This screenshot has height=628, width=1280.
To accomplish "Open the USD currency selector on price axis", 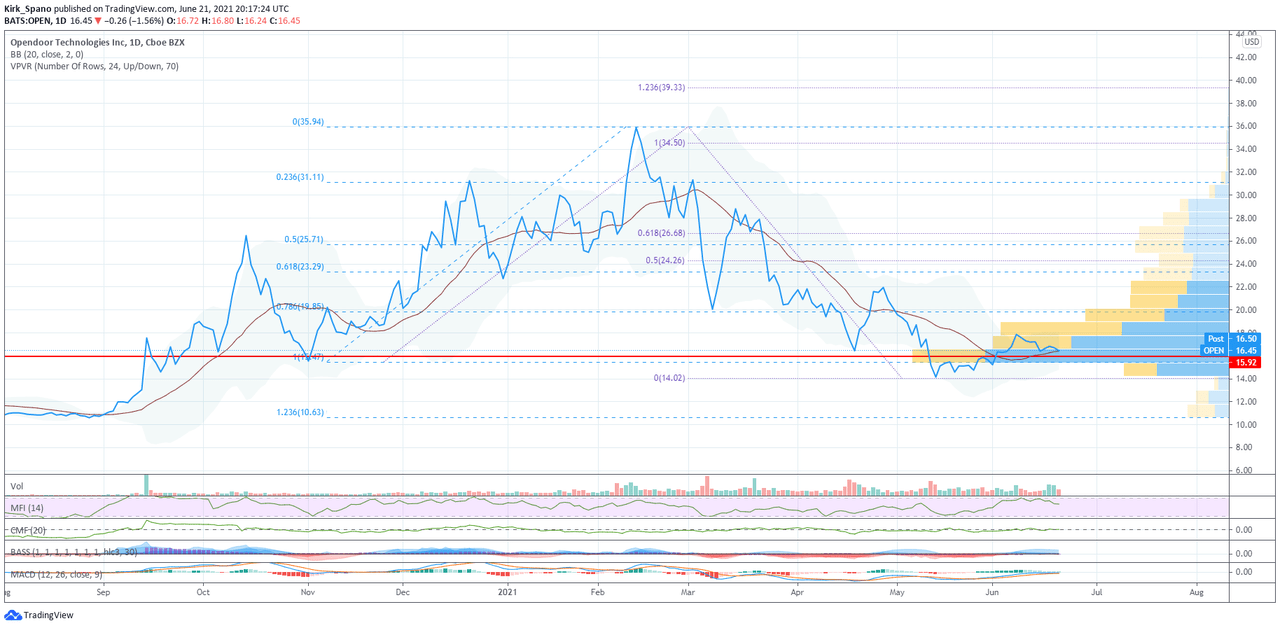I will [x=1251, y=42].
